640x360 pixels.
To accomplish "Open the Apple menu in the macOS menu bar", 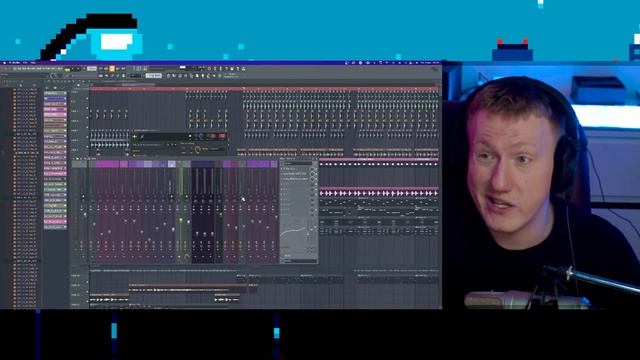I will coord(4,63).
